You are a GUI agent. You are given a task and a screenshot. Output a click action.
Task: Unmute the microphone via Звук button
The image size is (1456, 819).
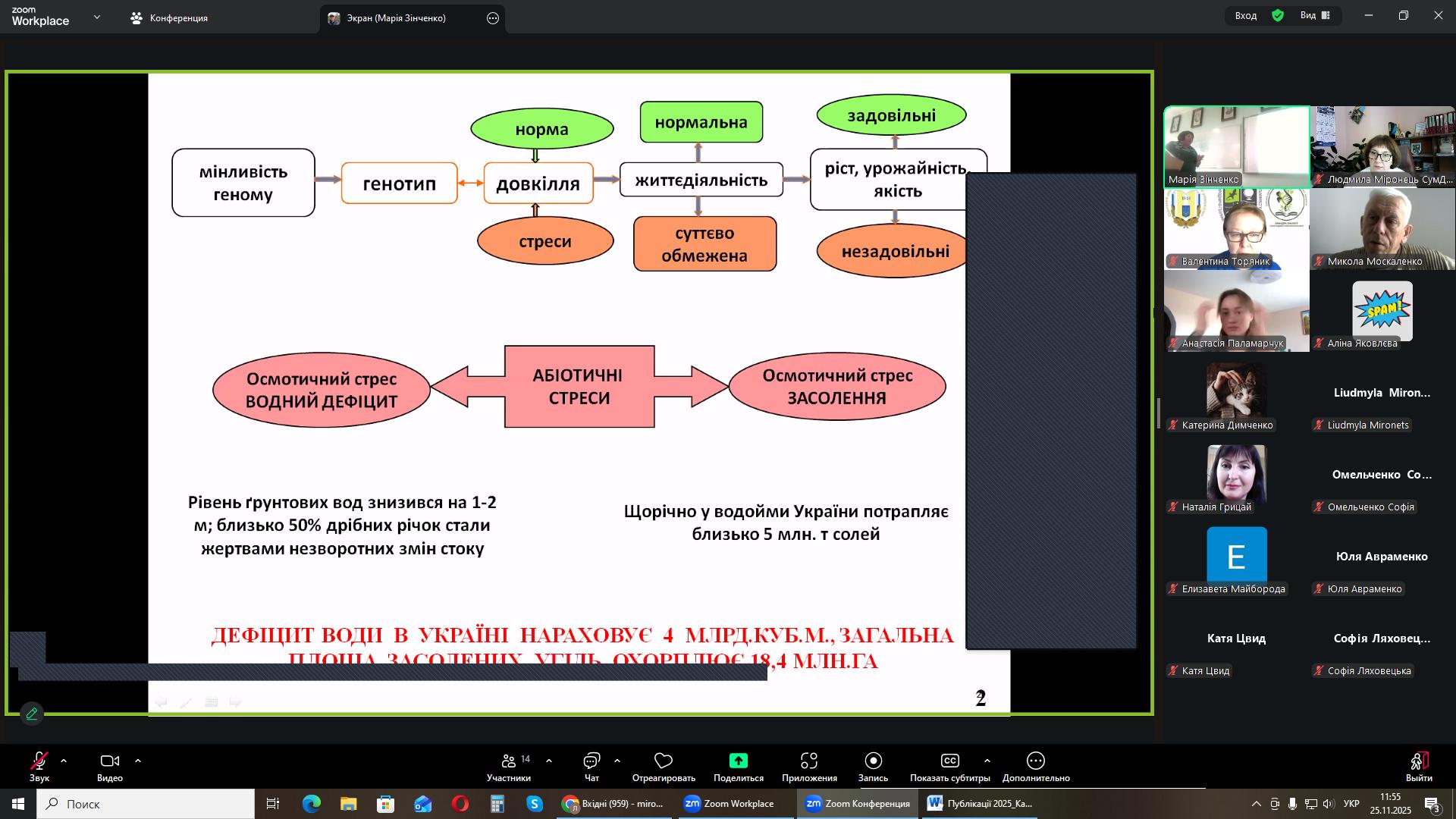[39, 761]
